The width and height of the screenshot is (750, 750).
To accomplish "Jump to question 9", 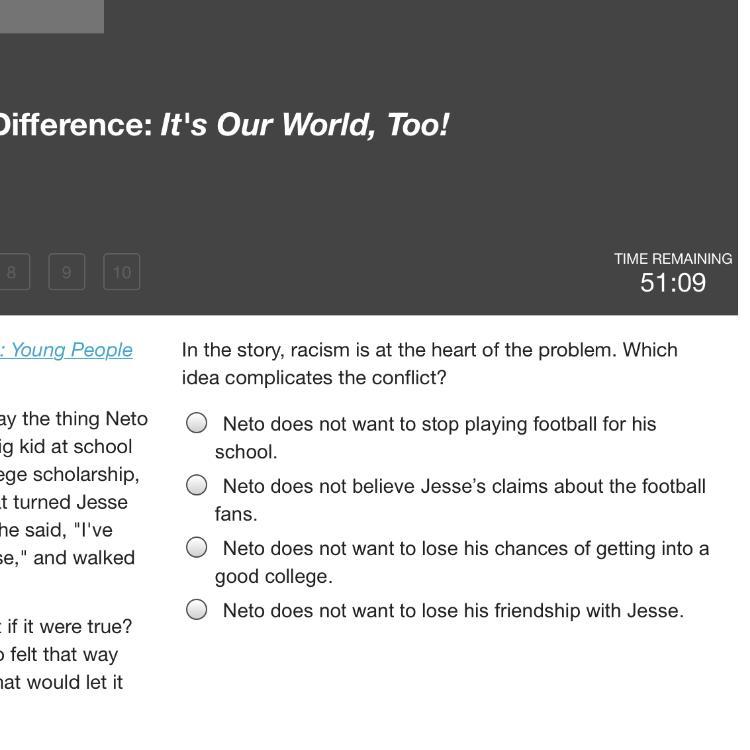I will pyautogui.click(x=66, y=272).
